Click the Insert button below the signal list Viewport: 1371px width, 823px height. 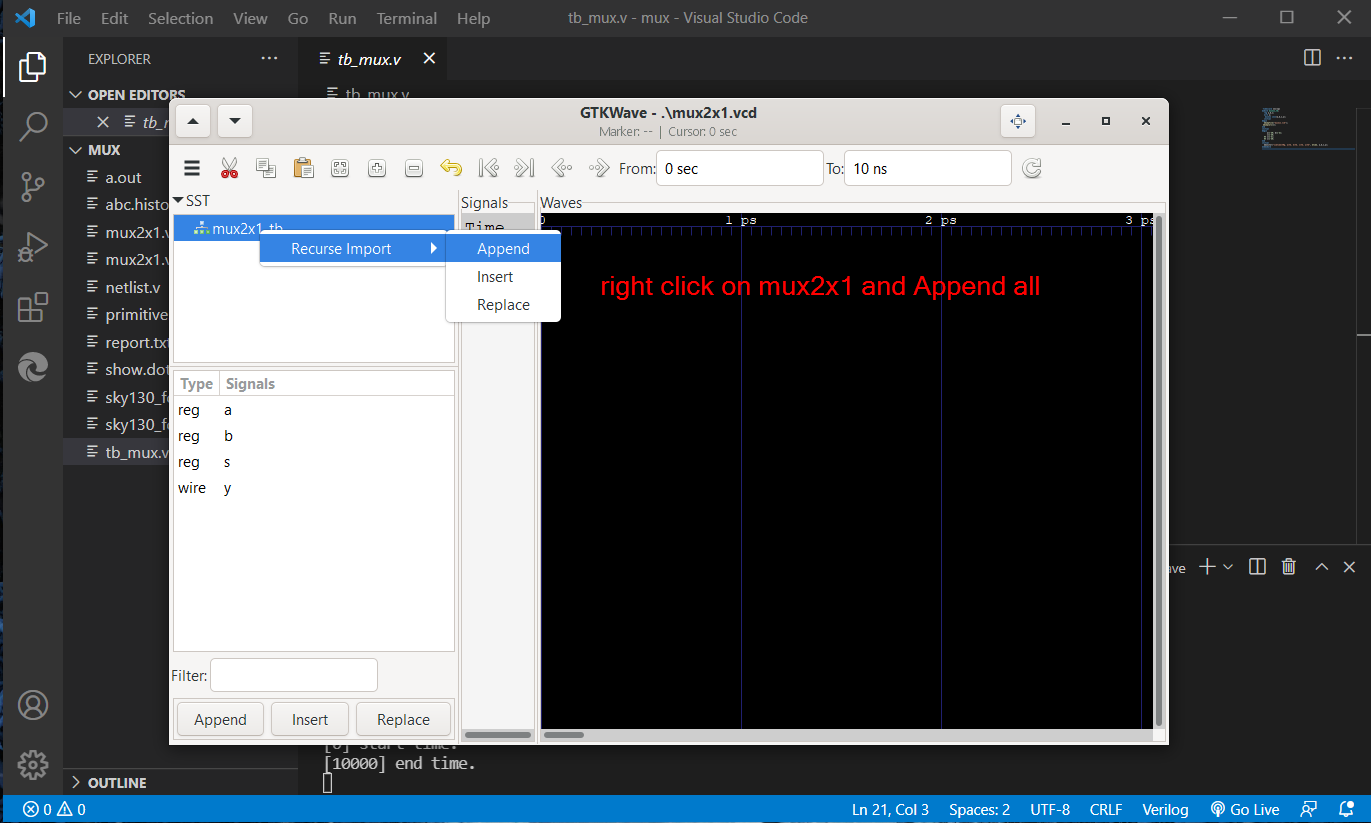(310, 719)
